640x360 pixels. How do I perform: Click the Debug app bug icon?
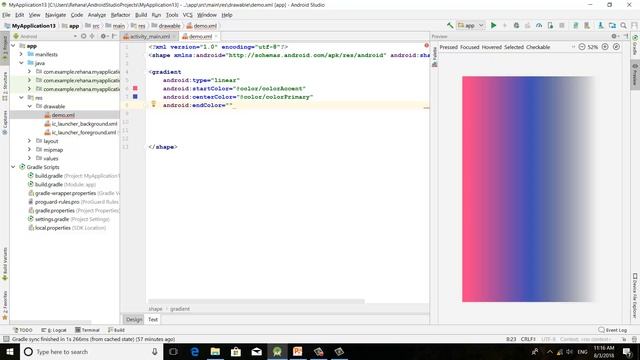point(516,25)
